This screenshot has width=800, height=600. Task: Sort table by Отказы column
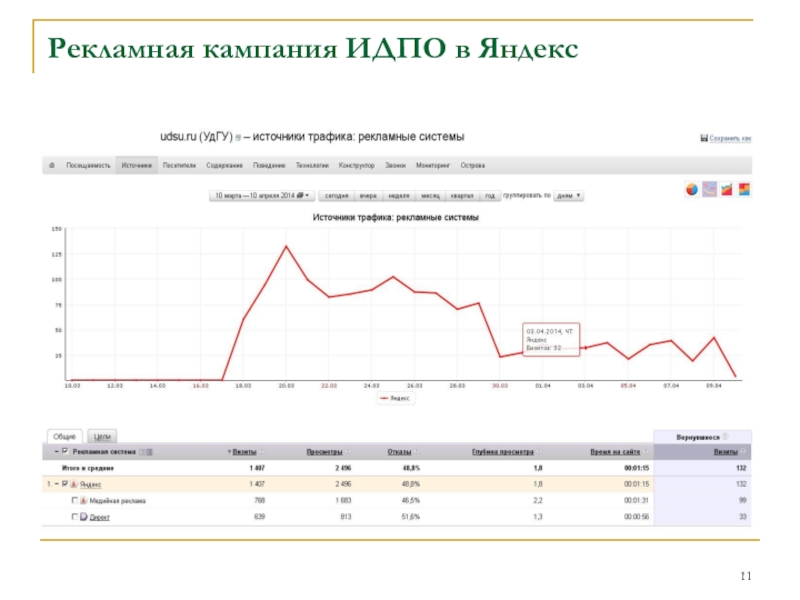point(399,452)
